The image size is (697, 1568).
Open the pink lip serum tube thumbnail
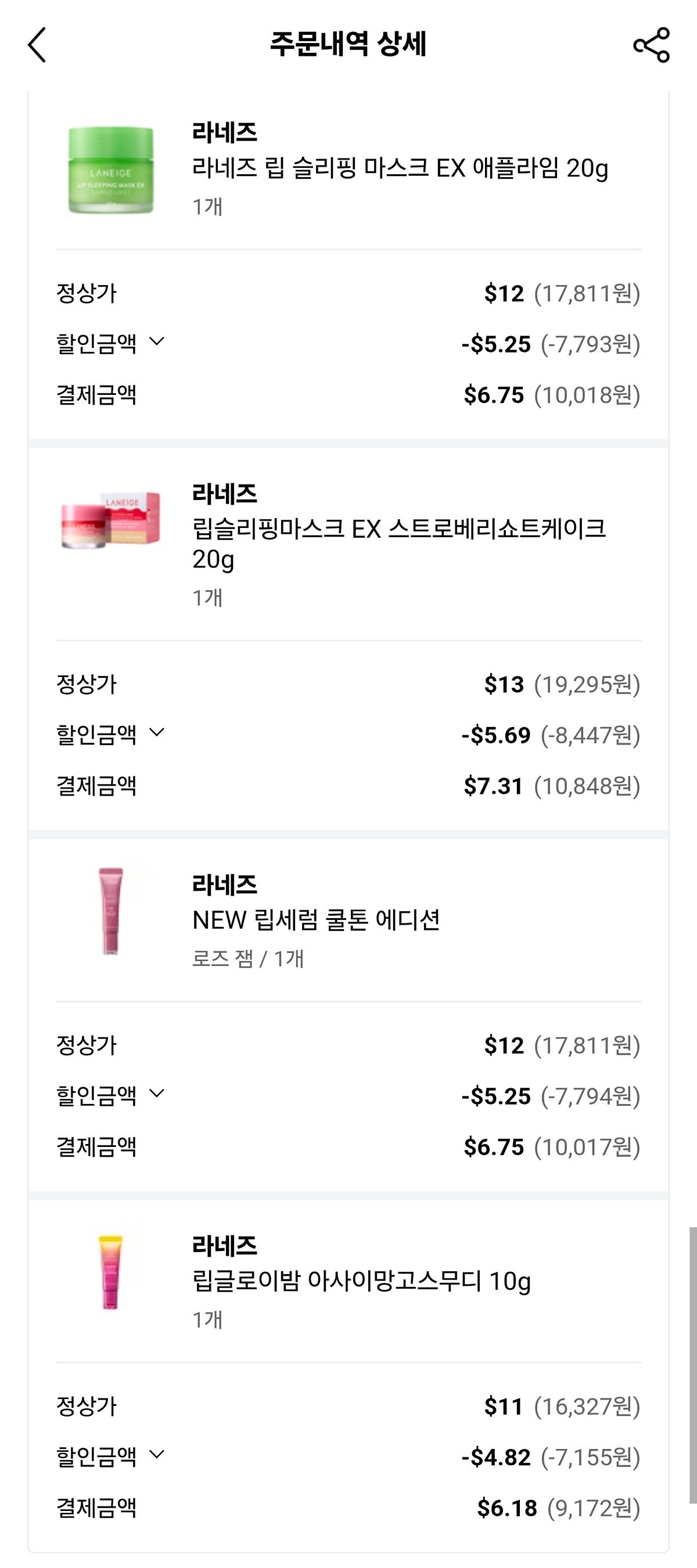(111, 911)
